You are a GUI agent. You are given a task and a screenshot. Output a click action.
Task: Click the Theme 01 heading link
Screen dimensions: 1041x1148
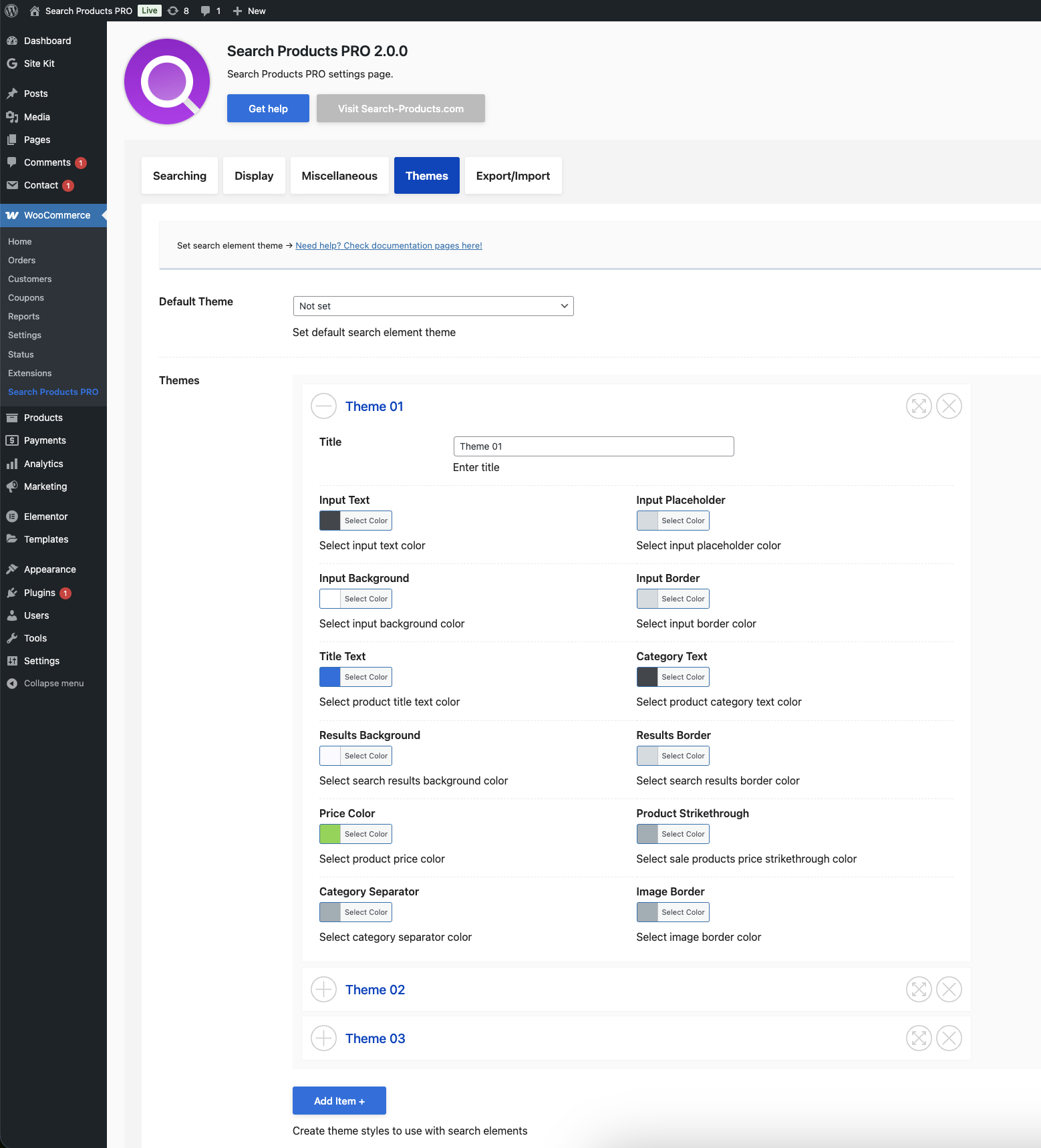point(374,406)
